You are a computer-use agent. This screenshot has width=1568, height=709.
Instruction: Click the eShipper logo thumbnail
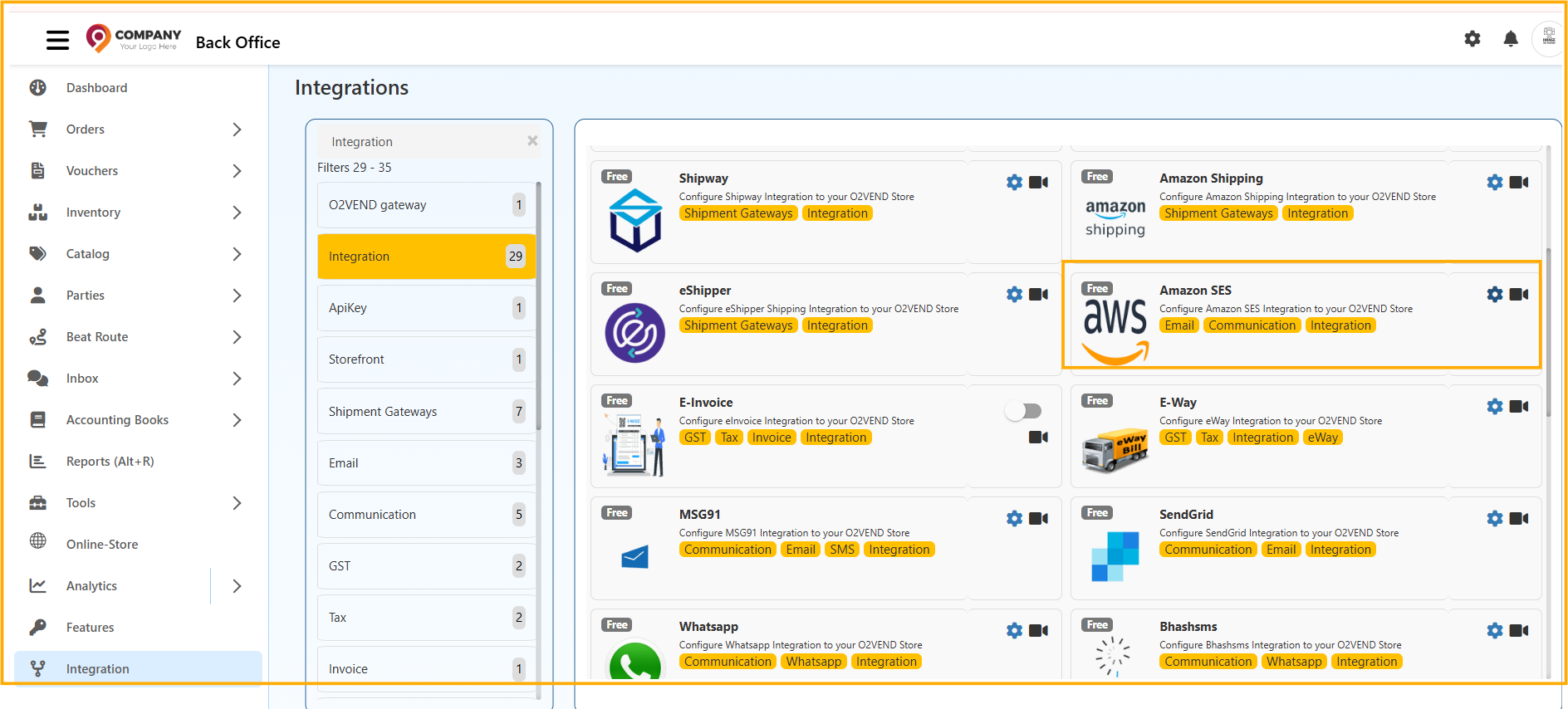pyautogui.click(x=635, y=333)
